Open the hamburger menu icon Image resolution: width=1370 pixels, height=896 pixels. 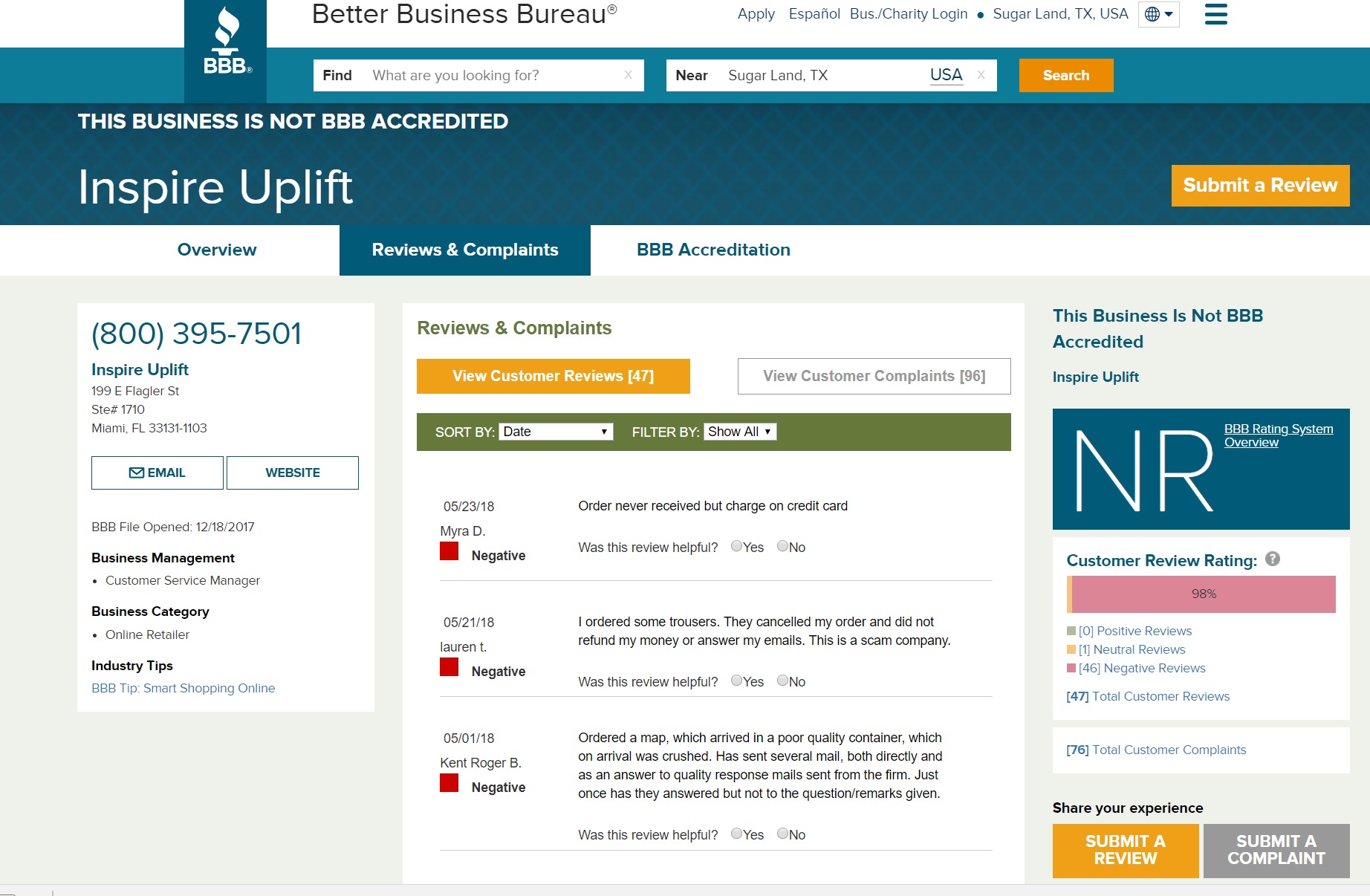pyautogui.click(x=1215, y=14)
